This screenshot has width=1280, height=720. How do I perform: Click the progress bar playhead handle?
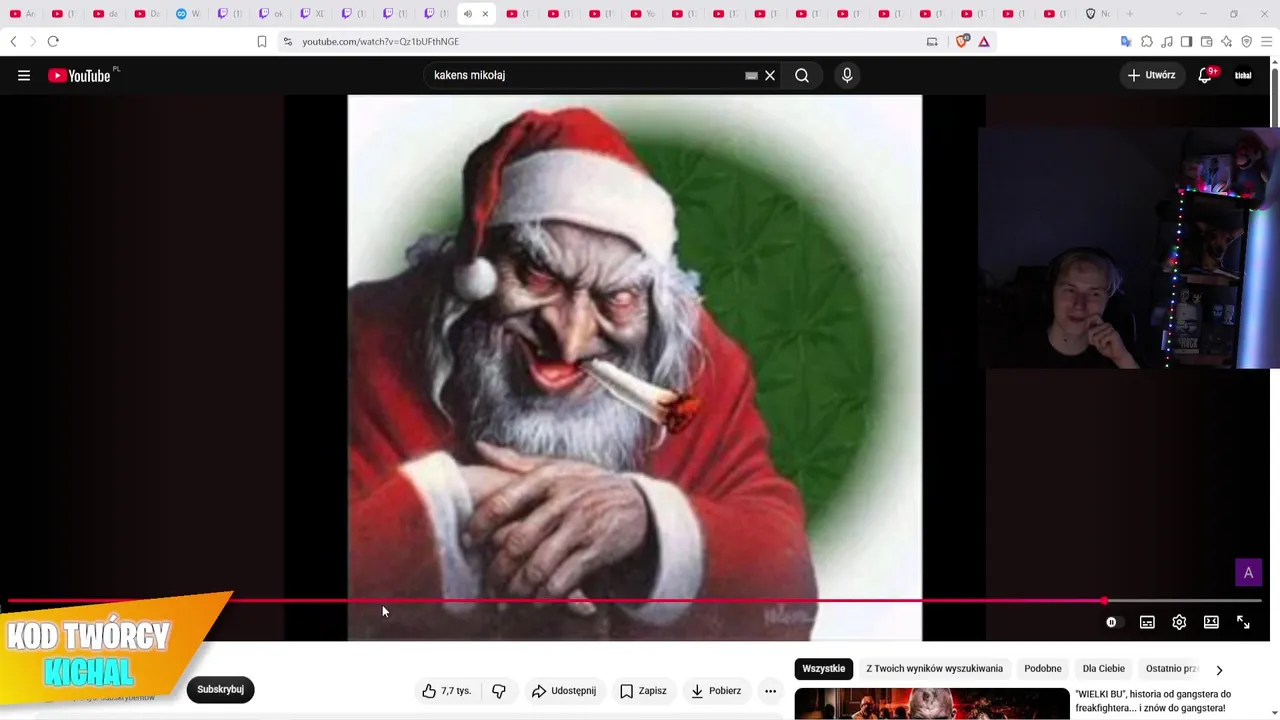tap(1104, 601)
